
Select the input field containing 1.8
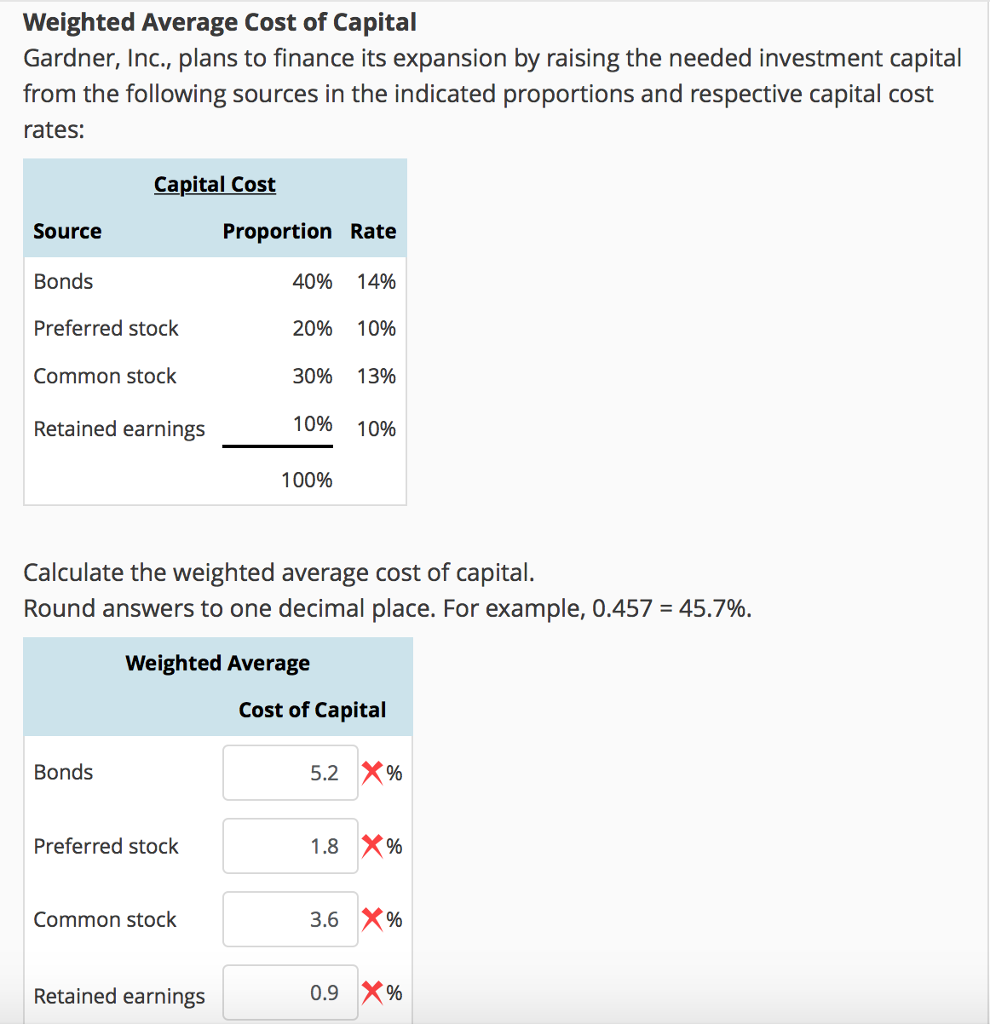click(x=290, y=846)
